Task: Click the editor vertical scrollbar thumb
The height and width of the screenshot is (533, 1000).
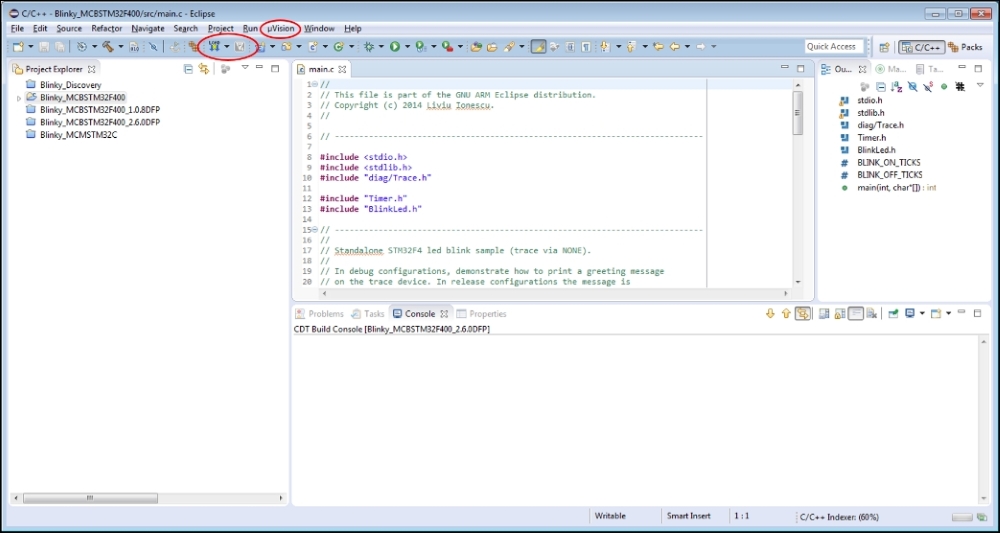Action: point(797,112)
